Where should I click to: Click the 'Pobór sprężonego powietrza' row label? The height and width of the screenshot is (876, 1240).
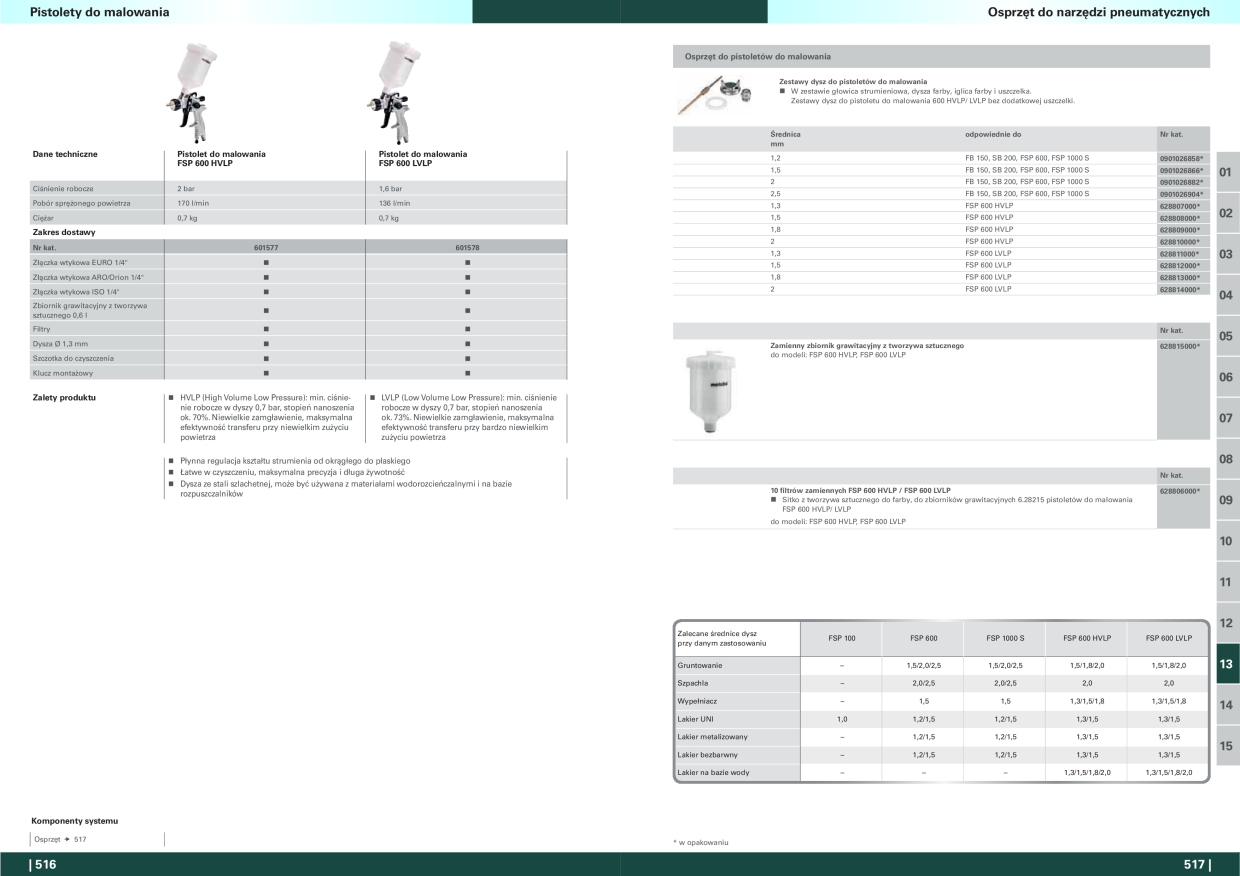tap(82, 203)
